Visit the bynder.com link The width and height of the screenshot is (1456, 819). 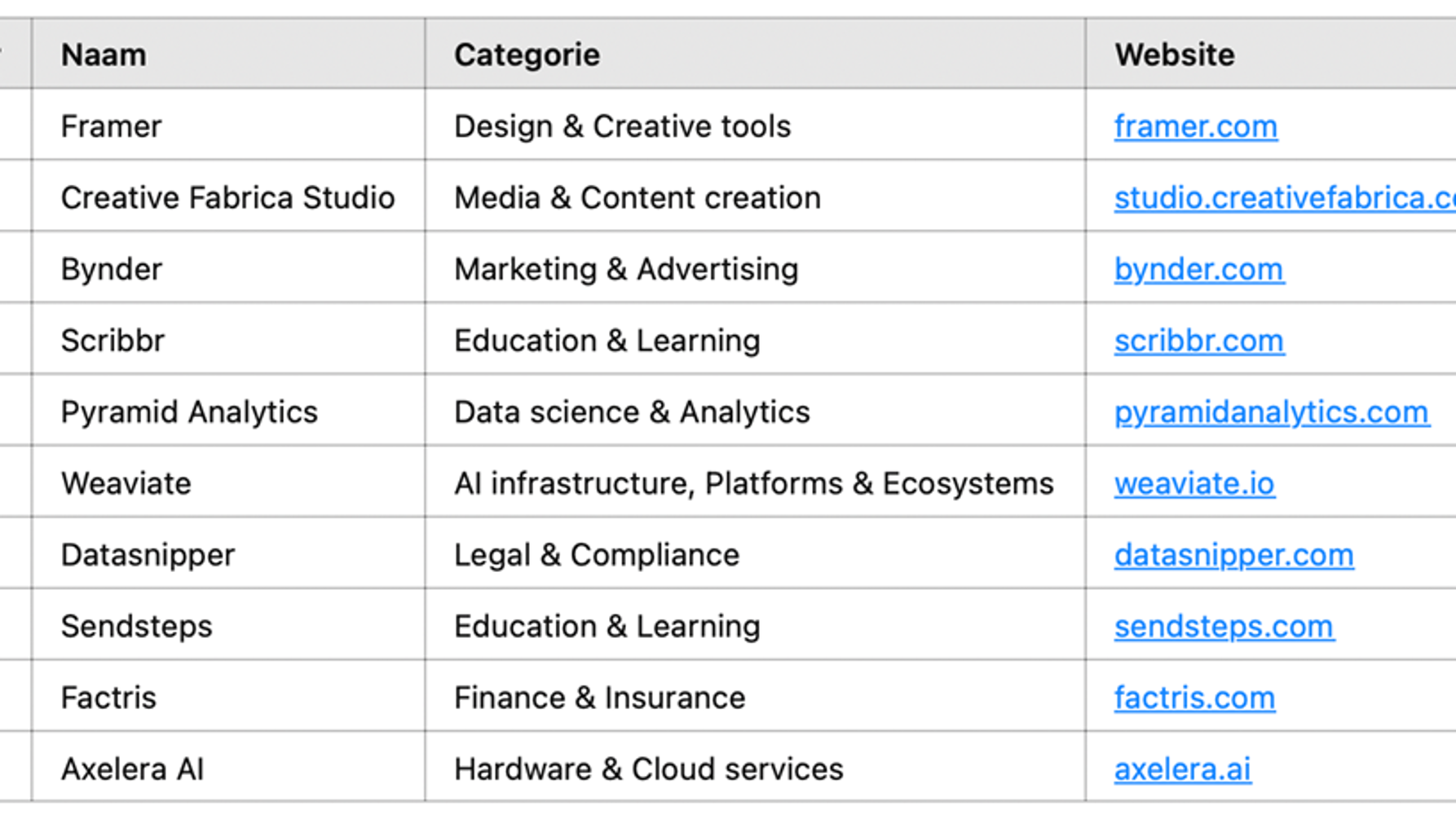coord(1198,270)
